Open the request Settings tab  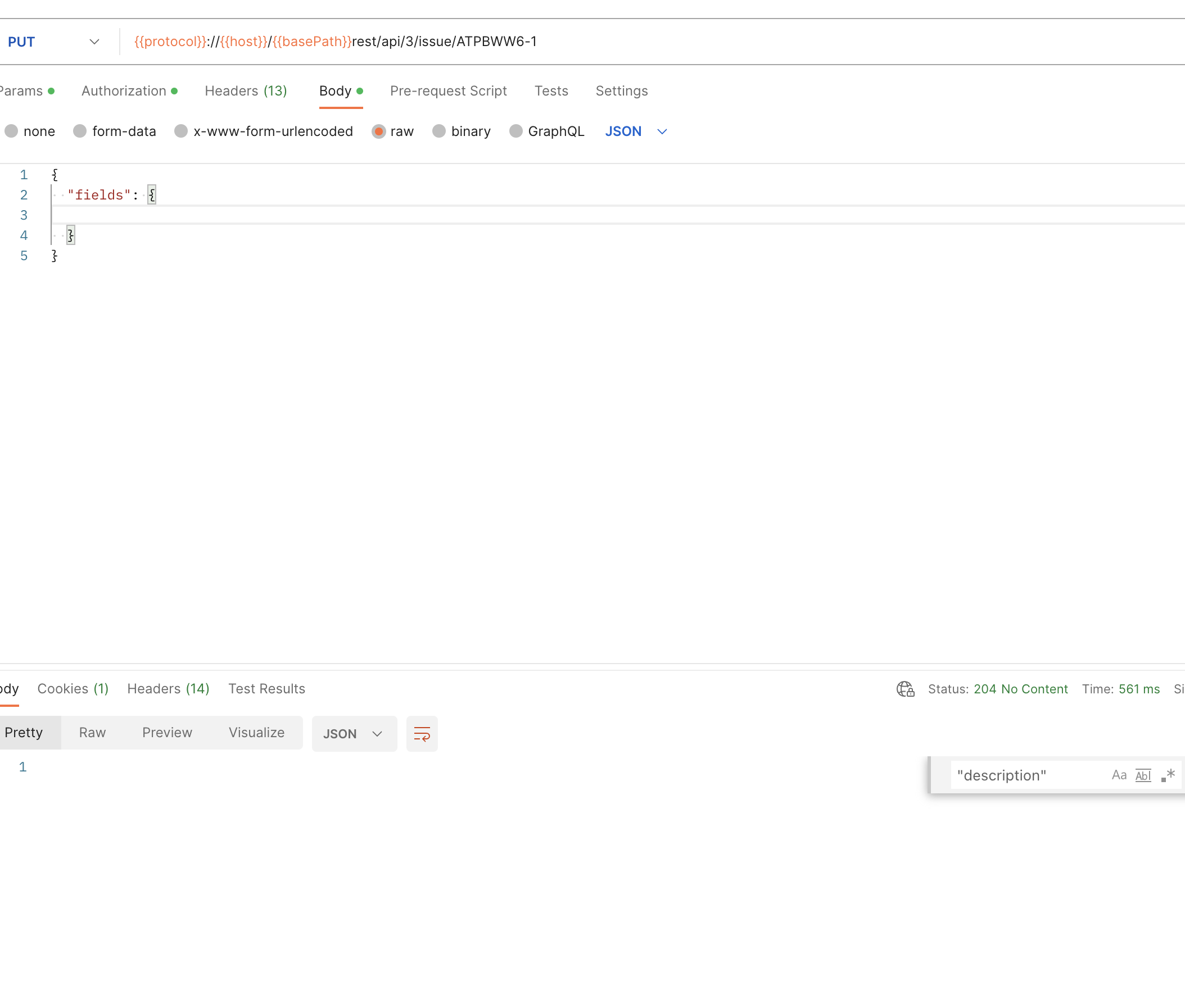pyautogui.click(x=621, y=91)
